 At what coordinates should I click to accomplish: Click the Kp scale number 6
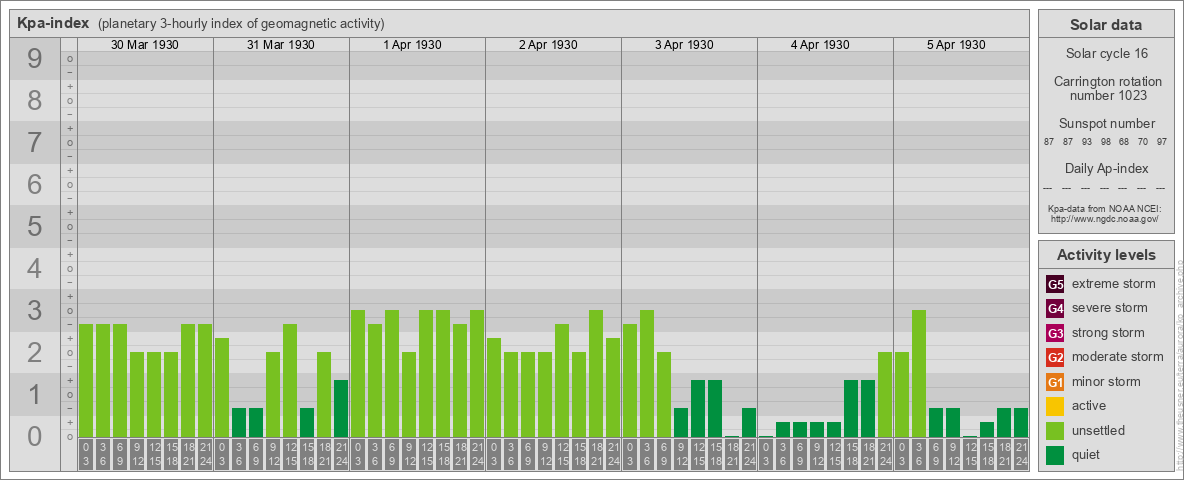(34, 184)
